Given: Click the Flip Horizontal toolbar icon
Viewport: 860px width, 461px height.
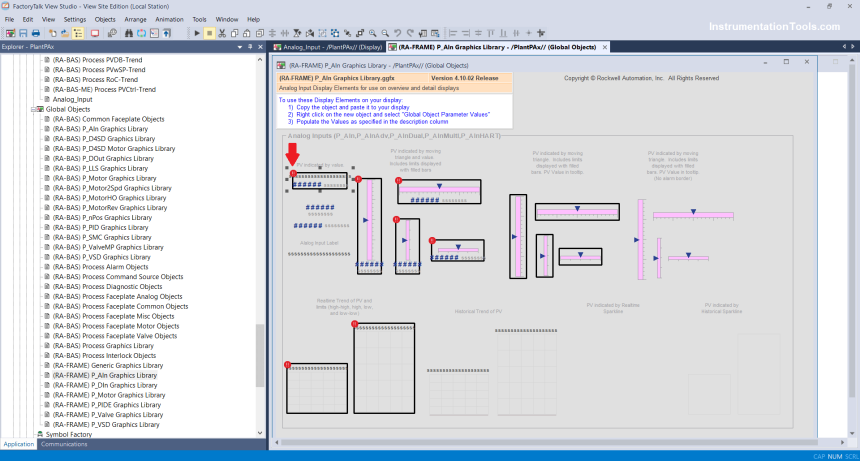Looking at the screenshot, I should tap(310, 33).
